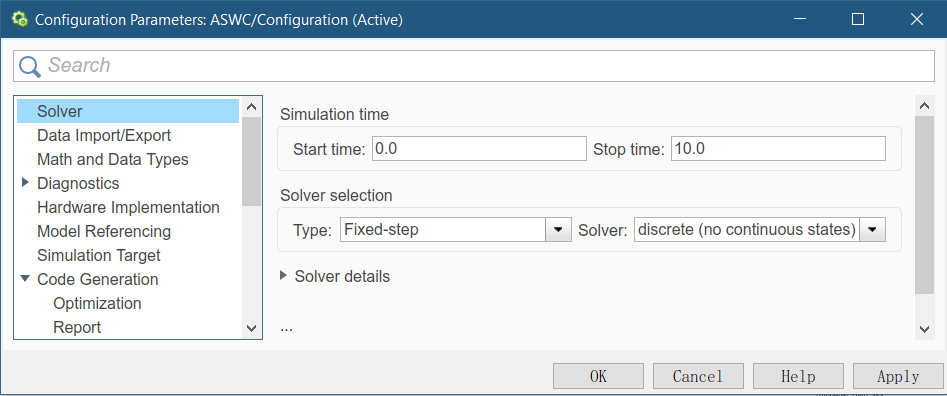This screenshot has height=396, width=947.
Task: Click the category list scrollbar down arrow
Action: pyautogui.click(x=252, y=328)
